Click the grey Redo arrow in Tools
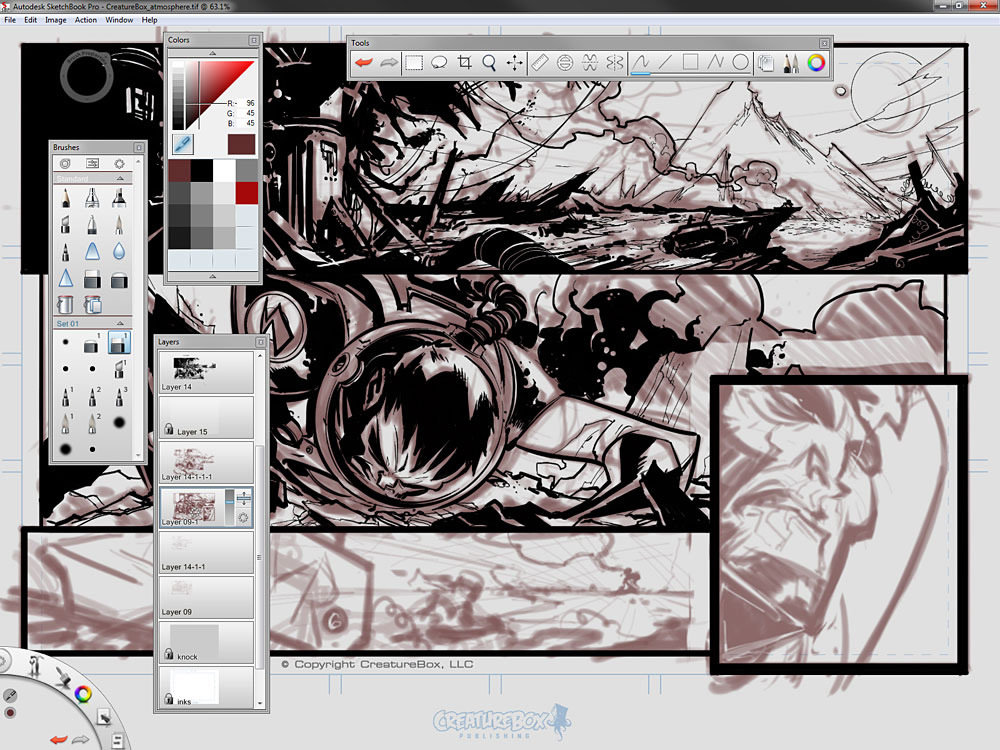Viewport: 1000px width, 750px height. tap(388, 62)
